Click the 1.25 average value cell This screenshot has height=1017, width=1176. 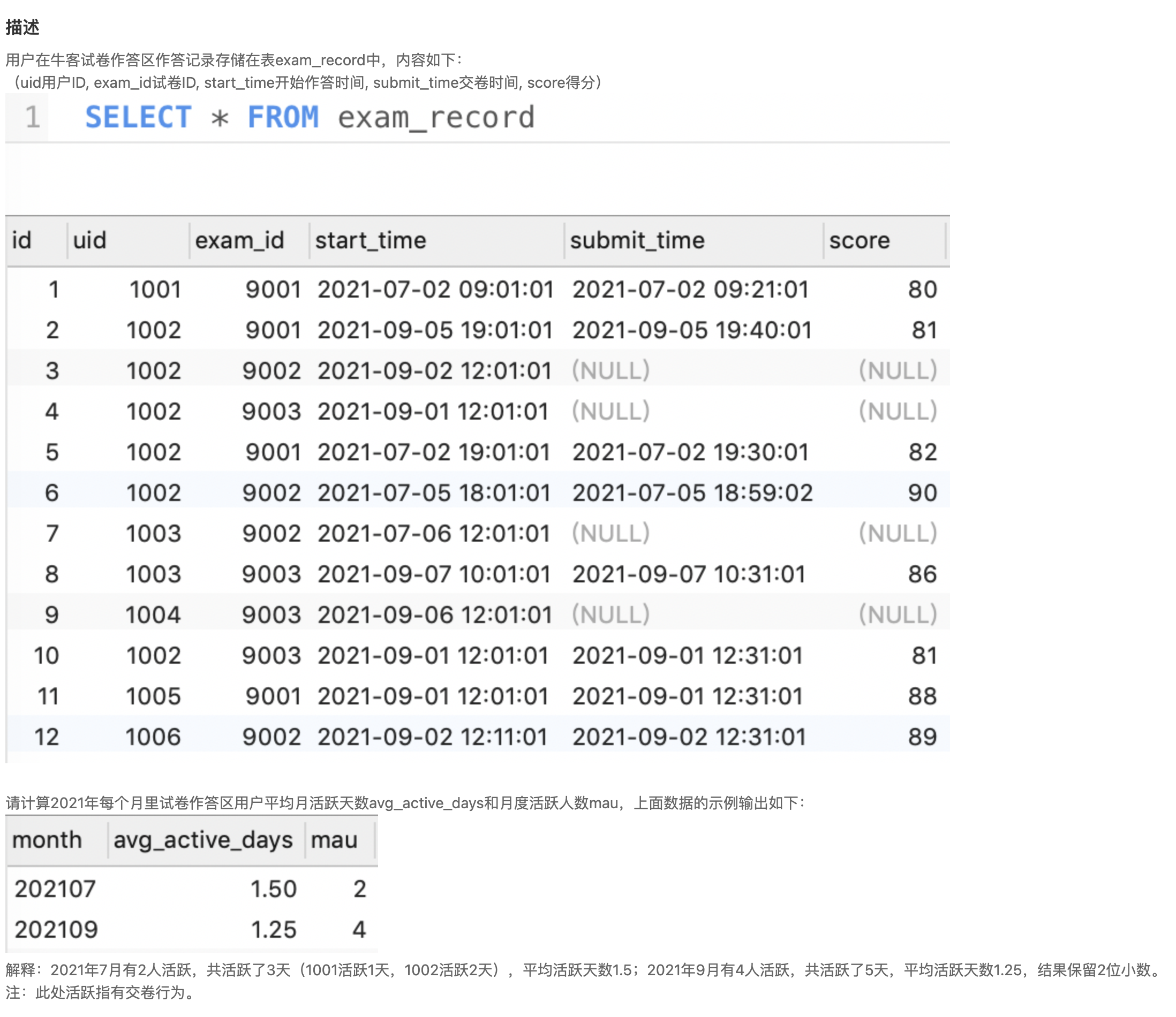(273, 930)
